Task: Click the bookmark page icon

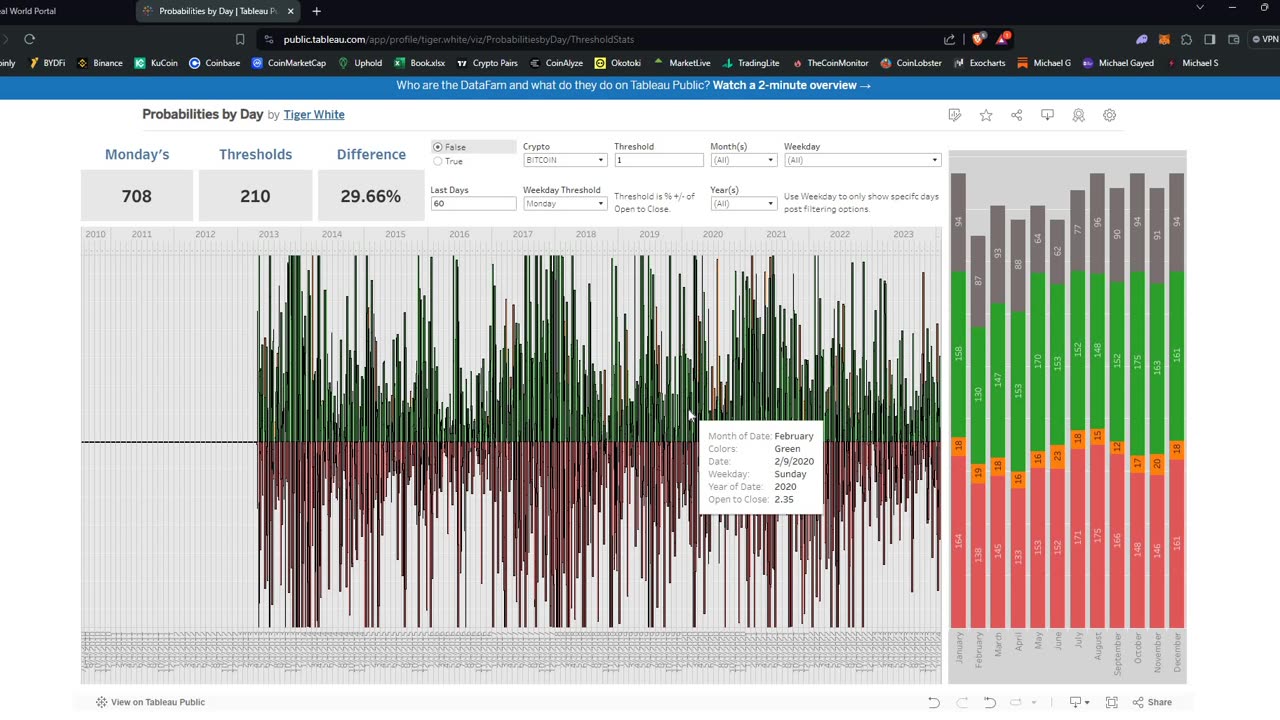Action: click(240, 39)
